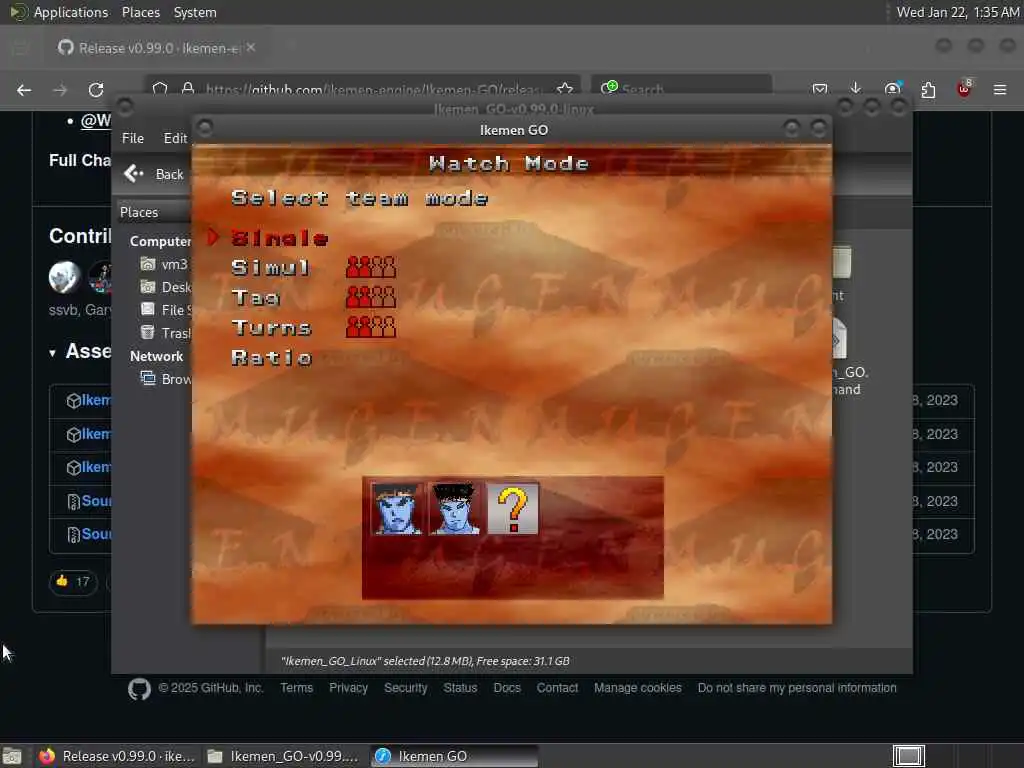1024x768 pixels.
Task: Pick the second character portrait with black hair
Action: tap(455, 509)
